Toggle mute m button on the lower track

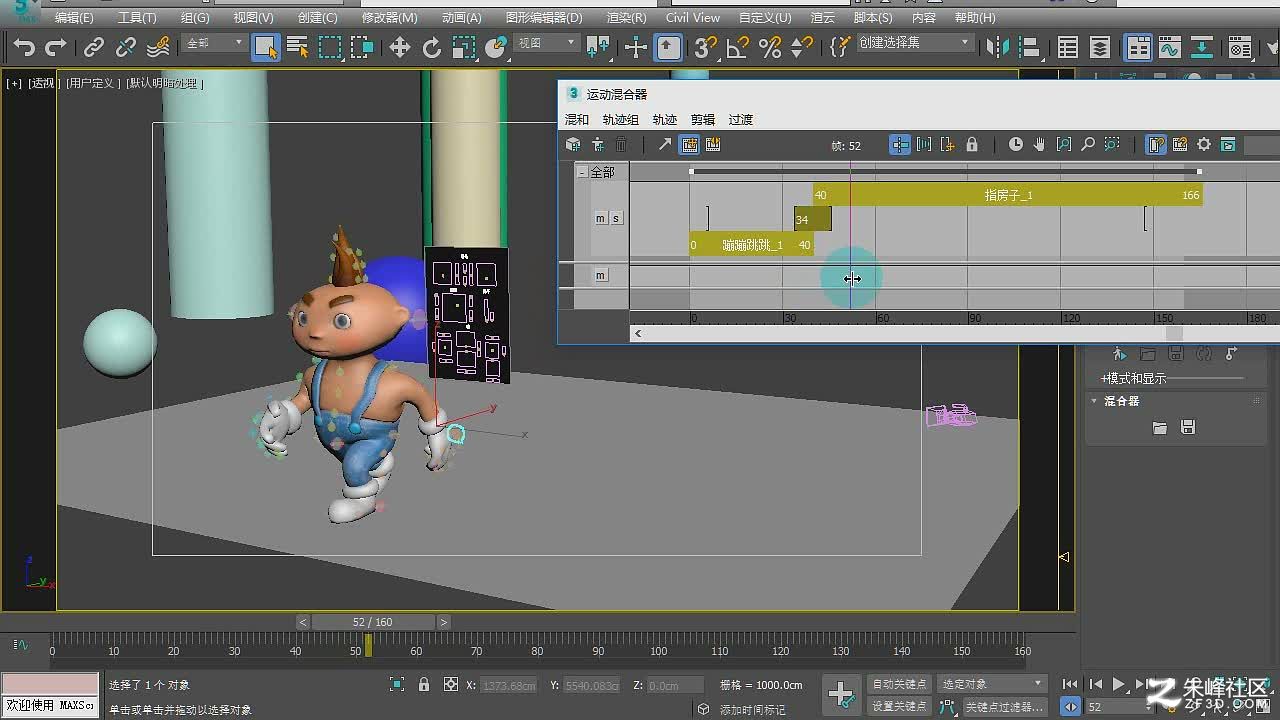(601, 275)
